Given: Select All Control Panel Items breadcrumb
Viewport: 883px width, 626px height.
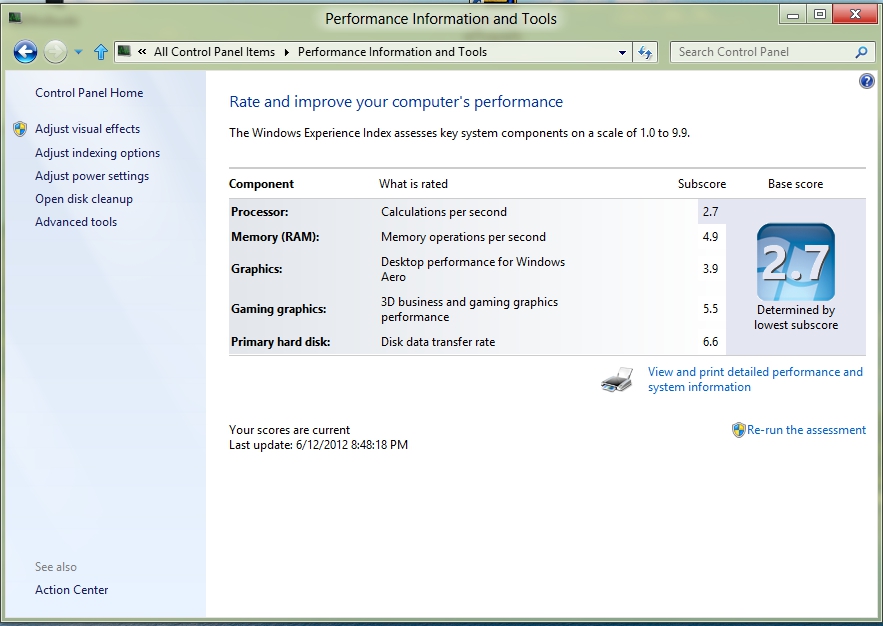Looking at the screenshot, I should point(215,52).
